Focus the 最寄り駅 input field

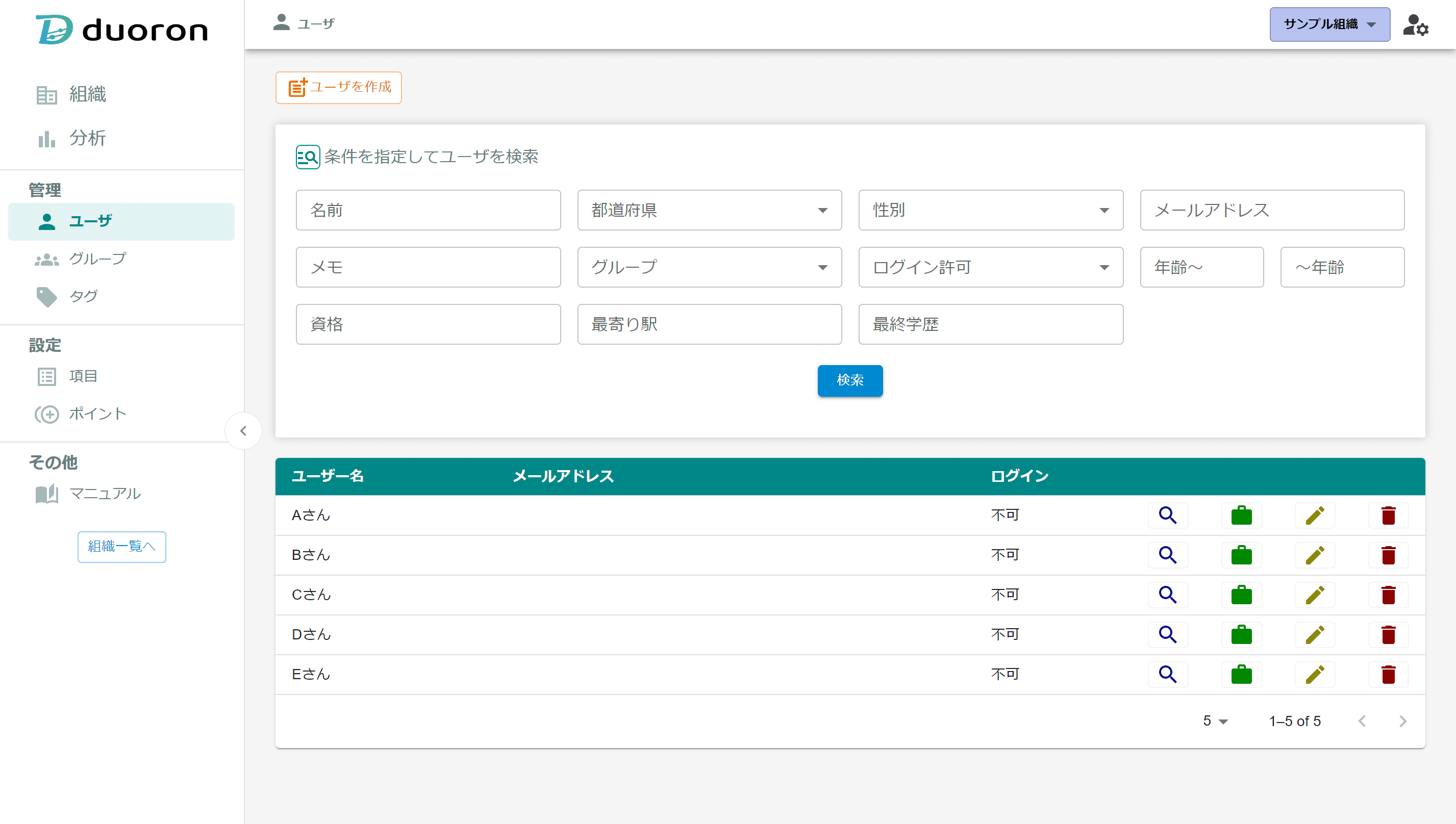click(709, 324)
